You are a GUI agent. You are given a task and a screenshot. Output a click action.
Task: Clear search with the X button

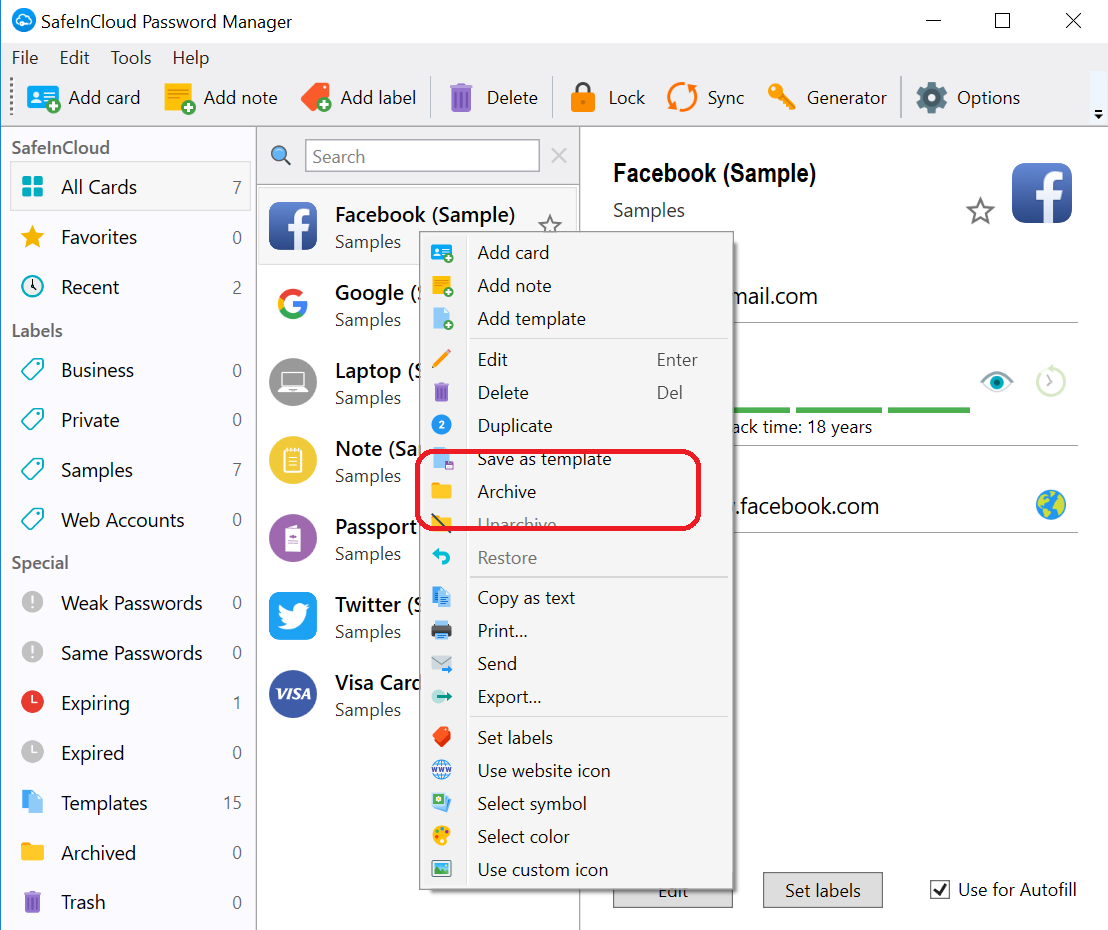(x=558, y=155)
